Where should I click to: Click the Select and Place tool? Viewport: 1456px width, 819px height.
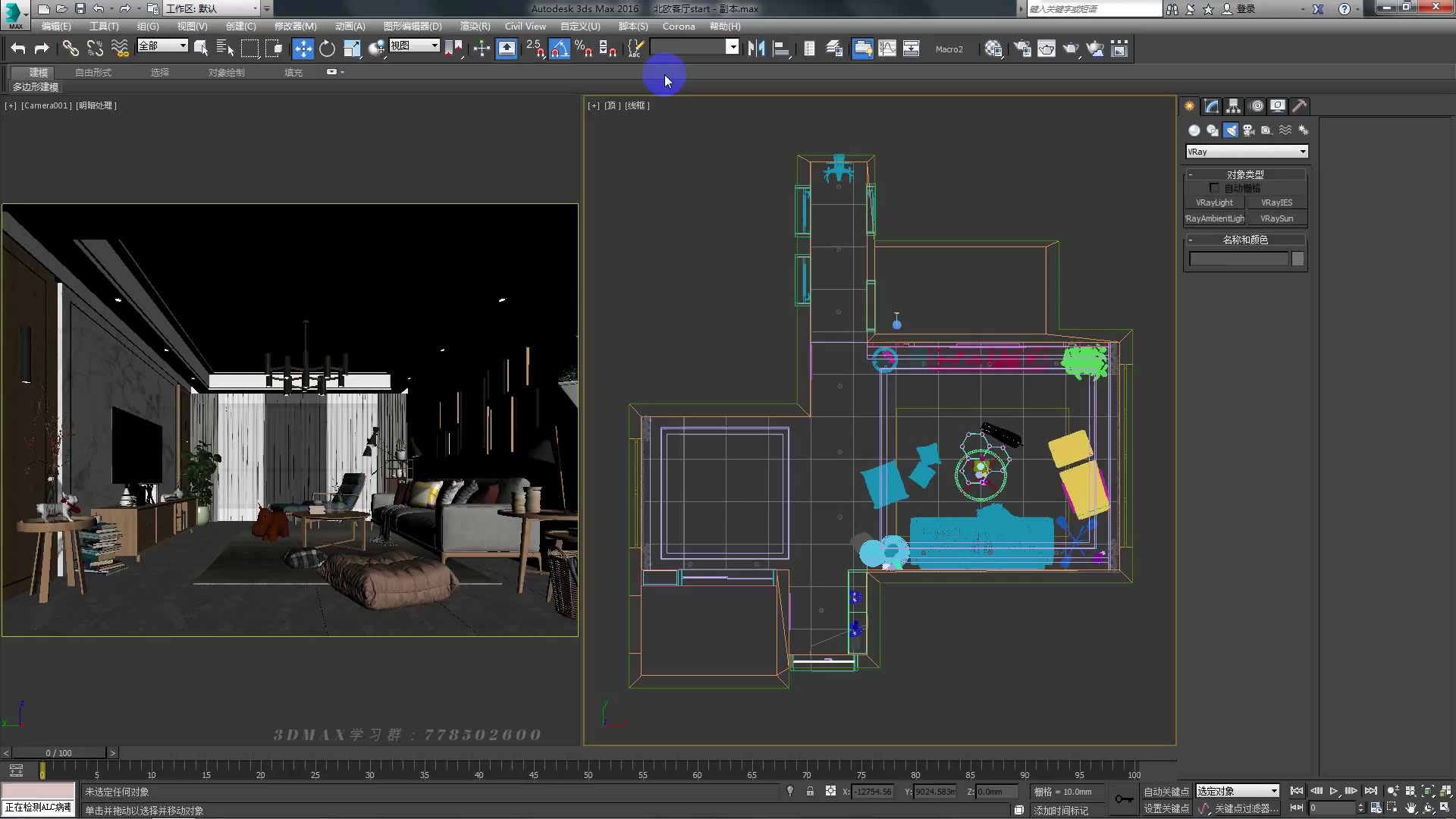pos(376,49)
